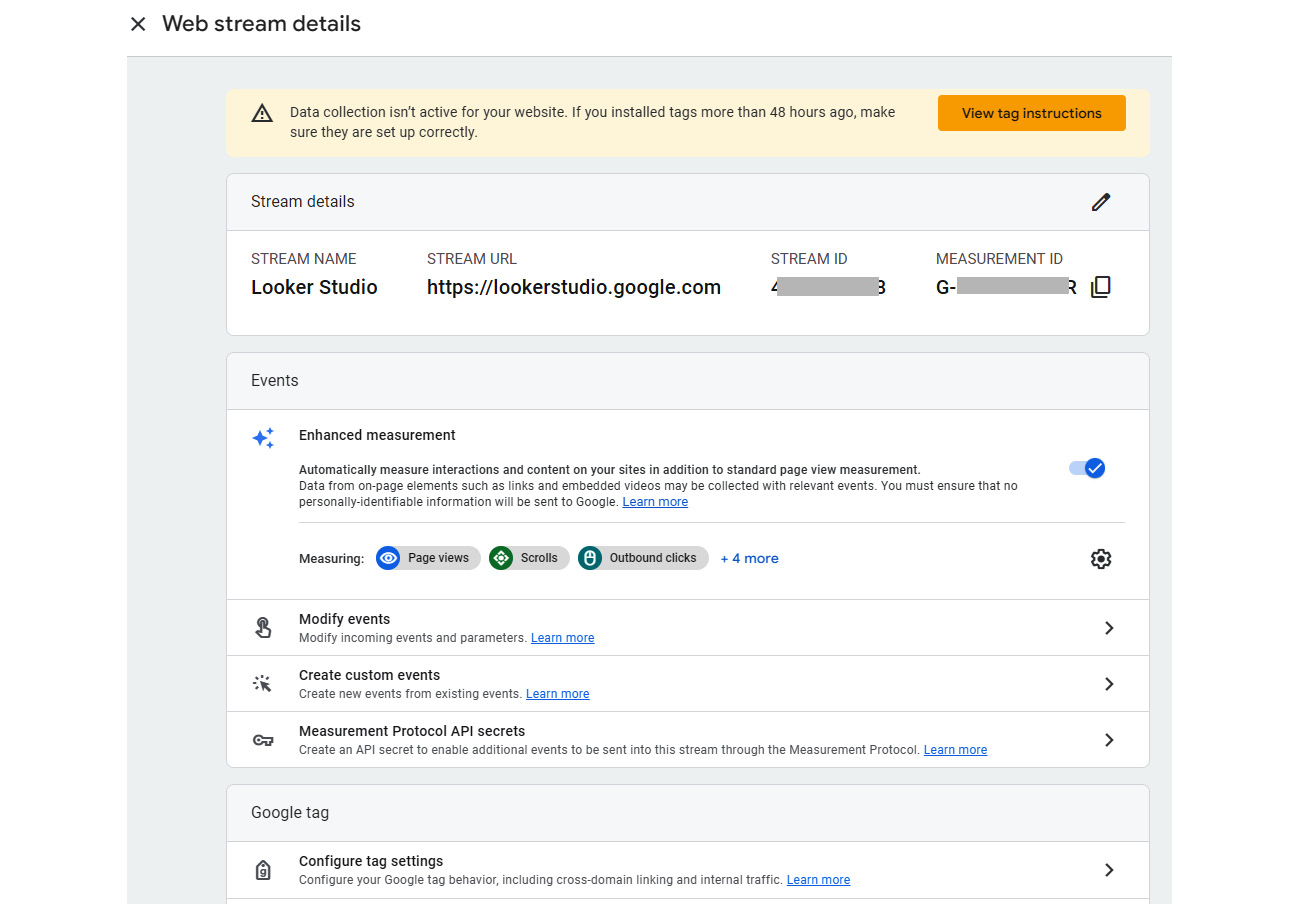Click the Outbound clicks chip label
The height and width of the screenshot is (905, 1300).
click(x=653, y=558)
